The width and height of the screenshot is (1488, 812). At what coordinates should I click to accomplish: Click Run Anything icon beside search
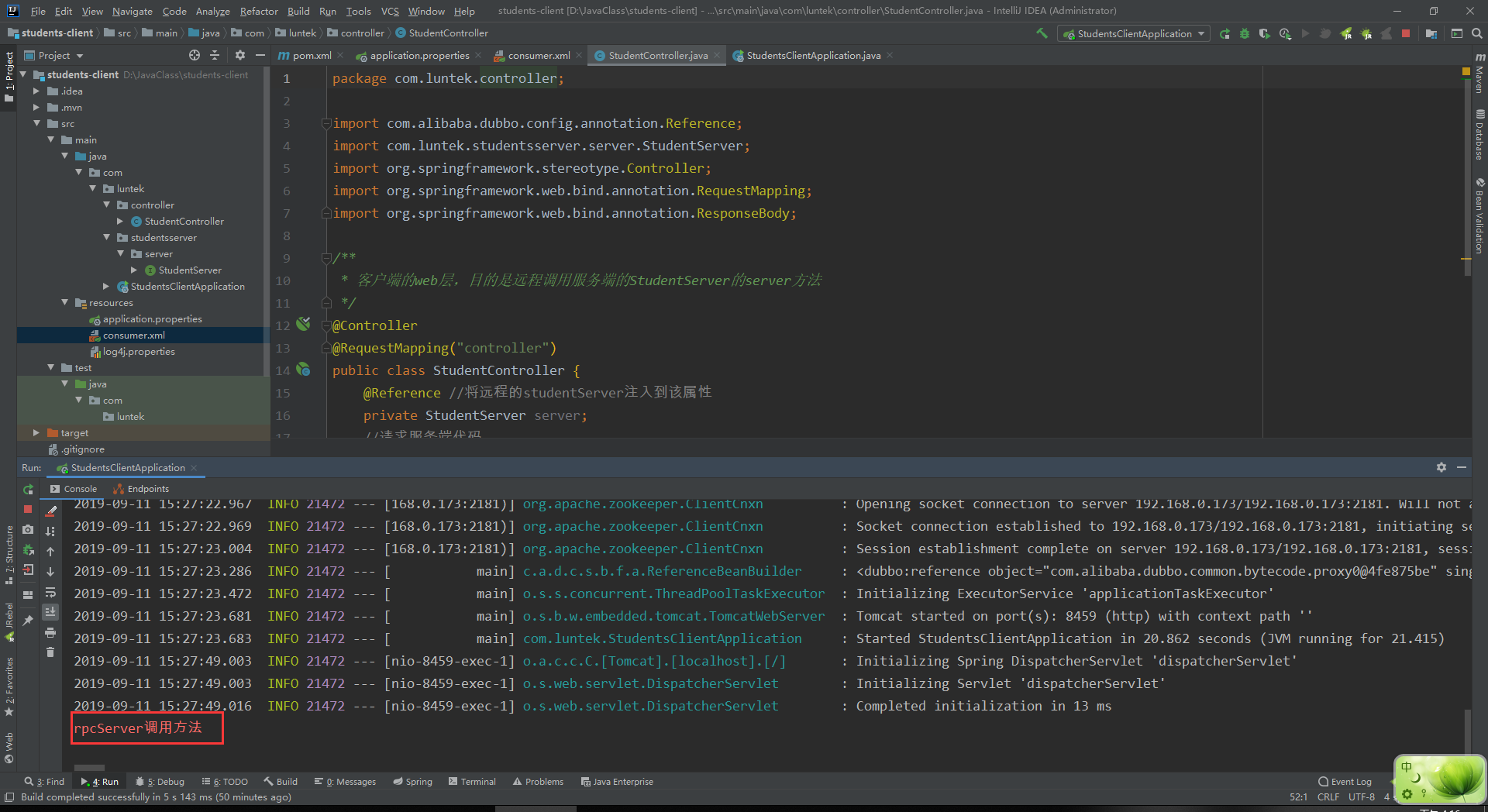tap(1457, 33)
